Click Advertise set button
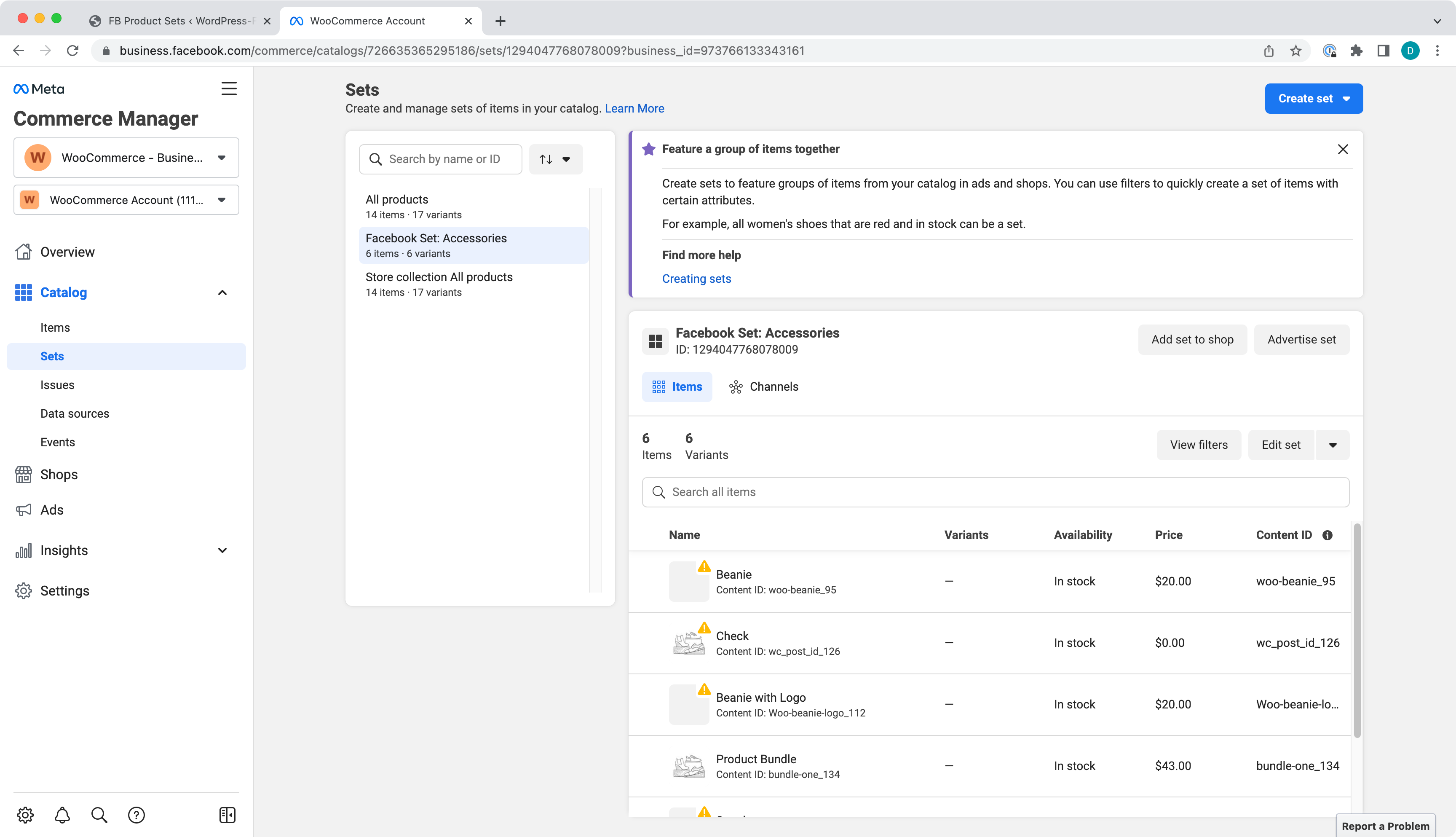 click(1301, 339)
